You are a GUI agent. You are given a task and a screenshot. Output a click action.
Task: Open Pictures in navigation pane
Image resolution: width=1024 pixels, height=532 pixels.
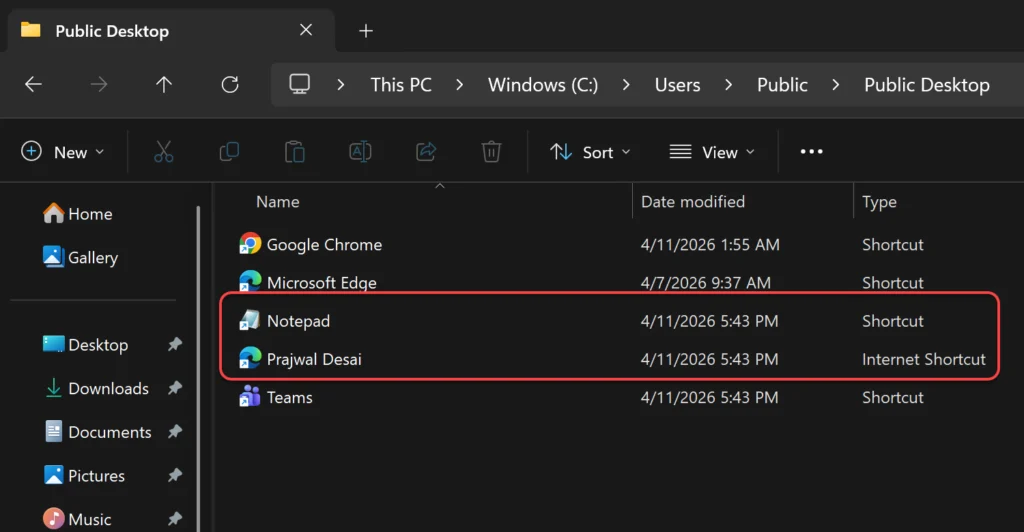84,475
